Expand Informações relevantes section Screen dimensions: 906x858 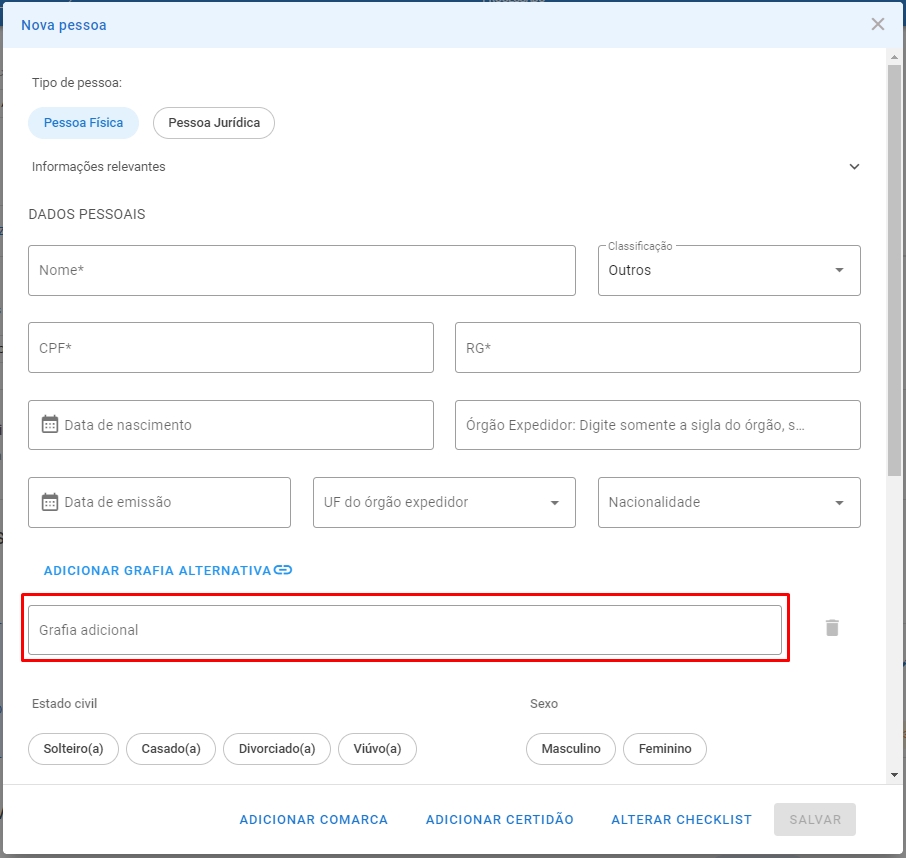[445, 166]
